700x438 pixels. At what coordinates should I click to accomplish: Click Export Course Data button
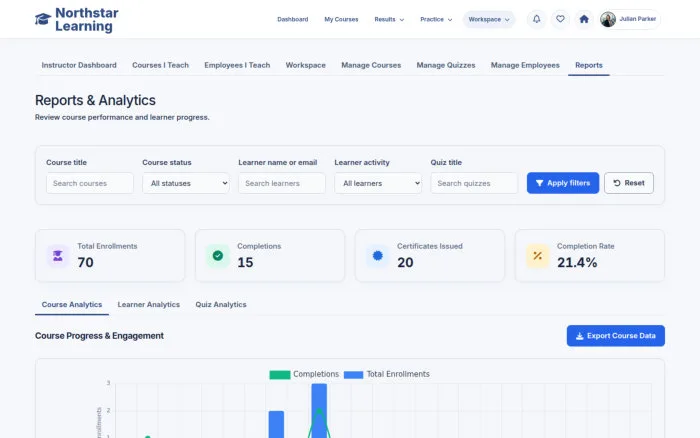(615, 336)
